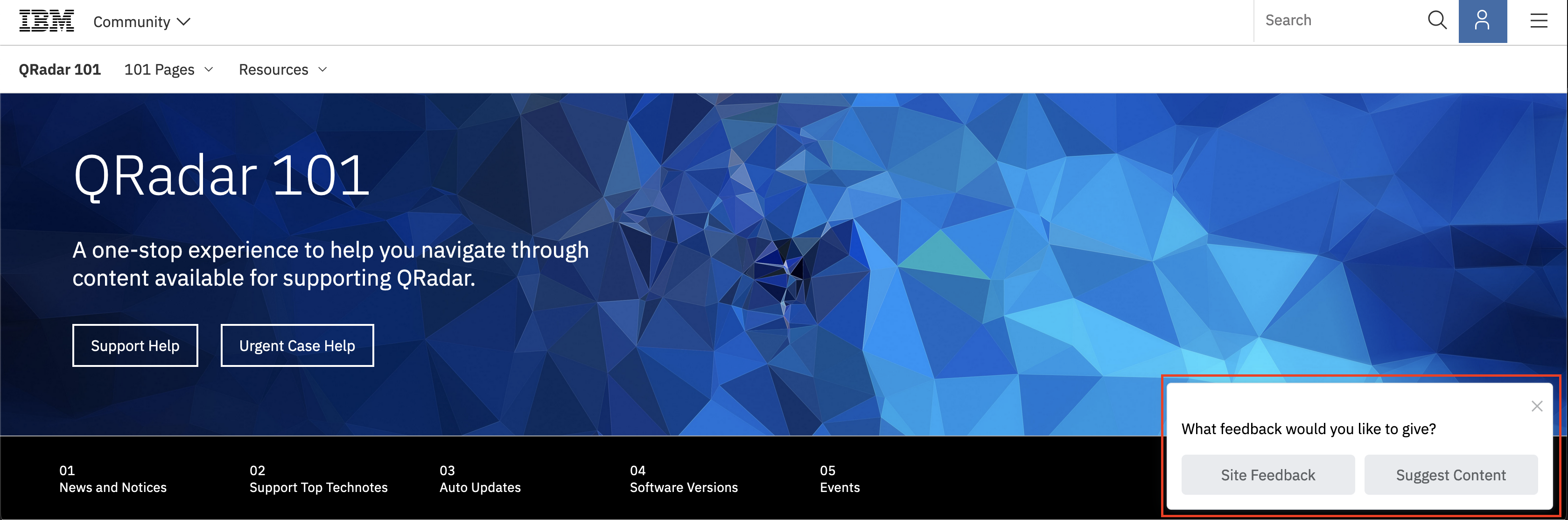The width and height of the screenshot is (1568, 520).
Task: Jump to 03 Auto Updates
Action: 480,478
